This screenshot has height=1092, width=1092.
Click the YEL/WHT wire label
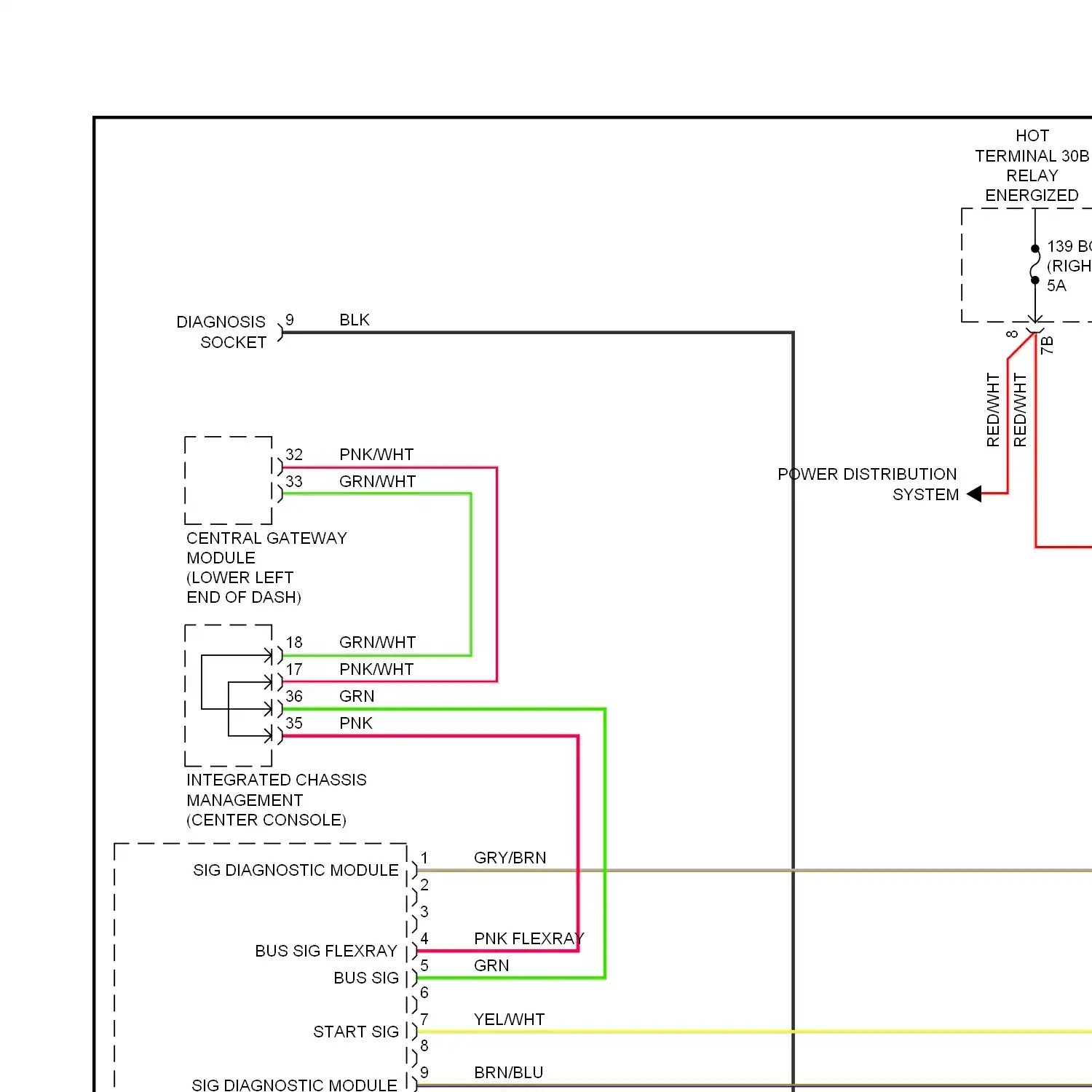click(x=509, y=1019)
